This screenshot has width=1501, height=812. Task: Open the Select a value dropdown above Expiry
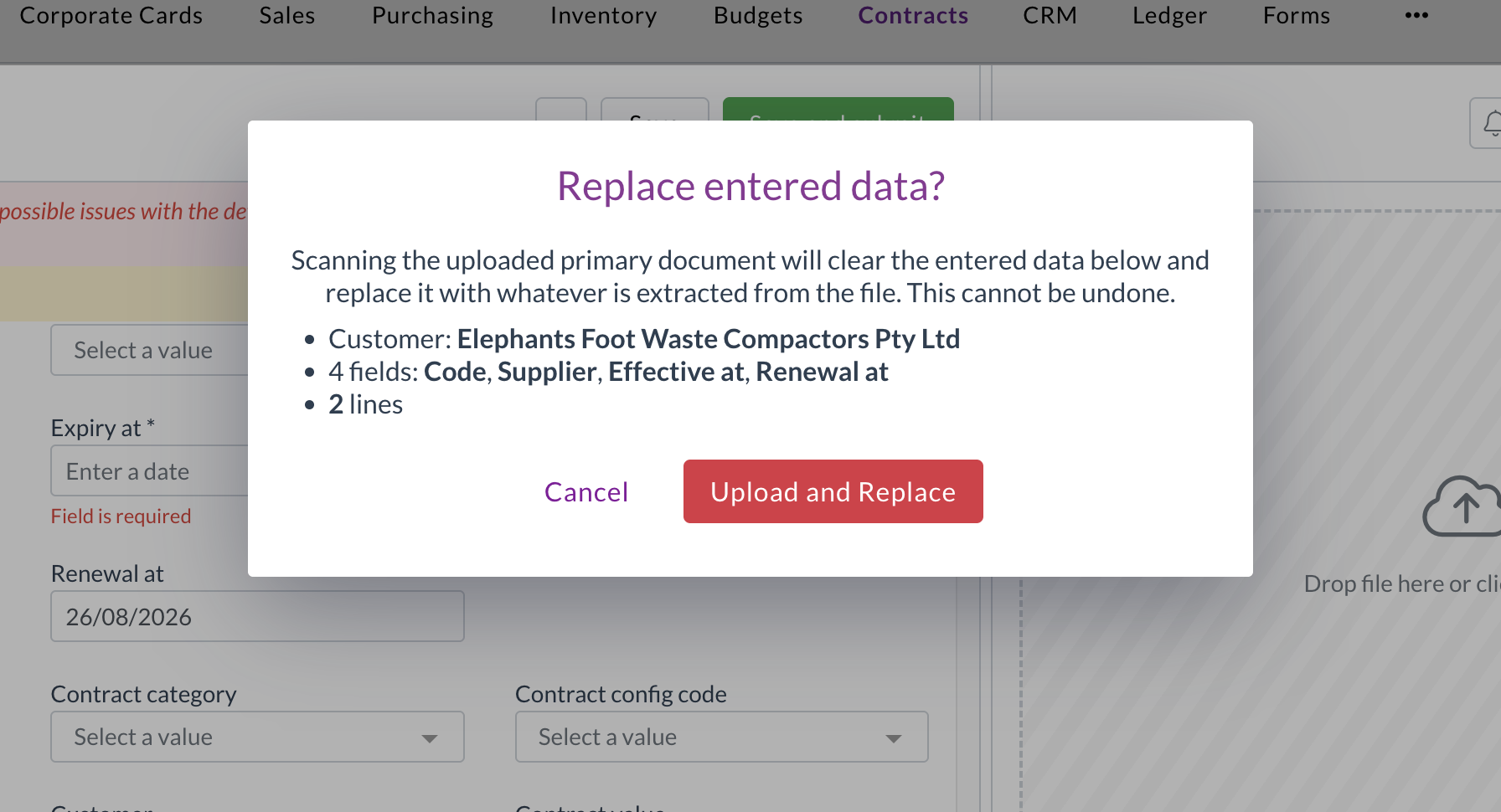coord(149,350)
